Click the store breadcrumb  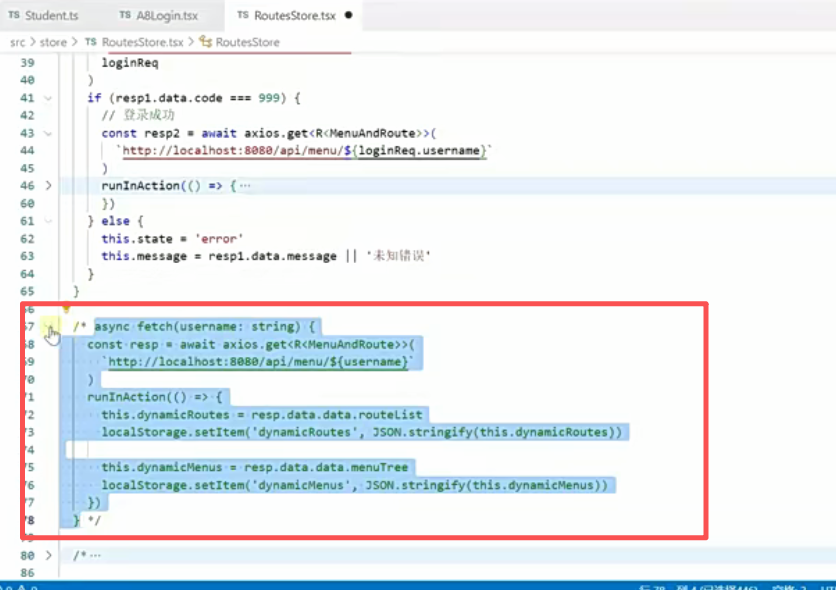[x=53, y=42]
